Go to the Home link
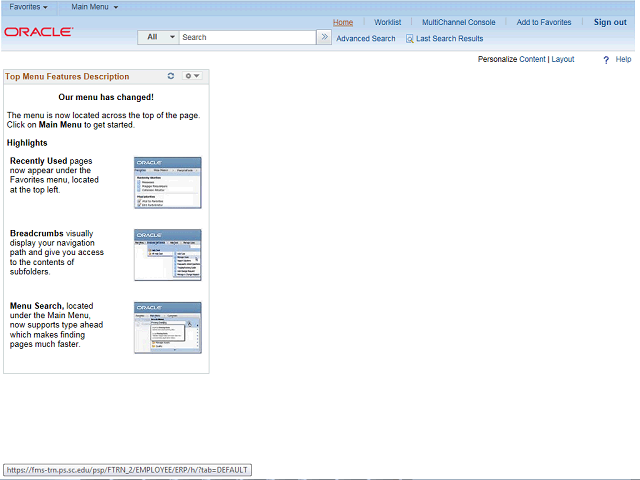The image size is (640, 480). tap(343, 22)
